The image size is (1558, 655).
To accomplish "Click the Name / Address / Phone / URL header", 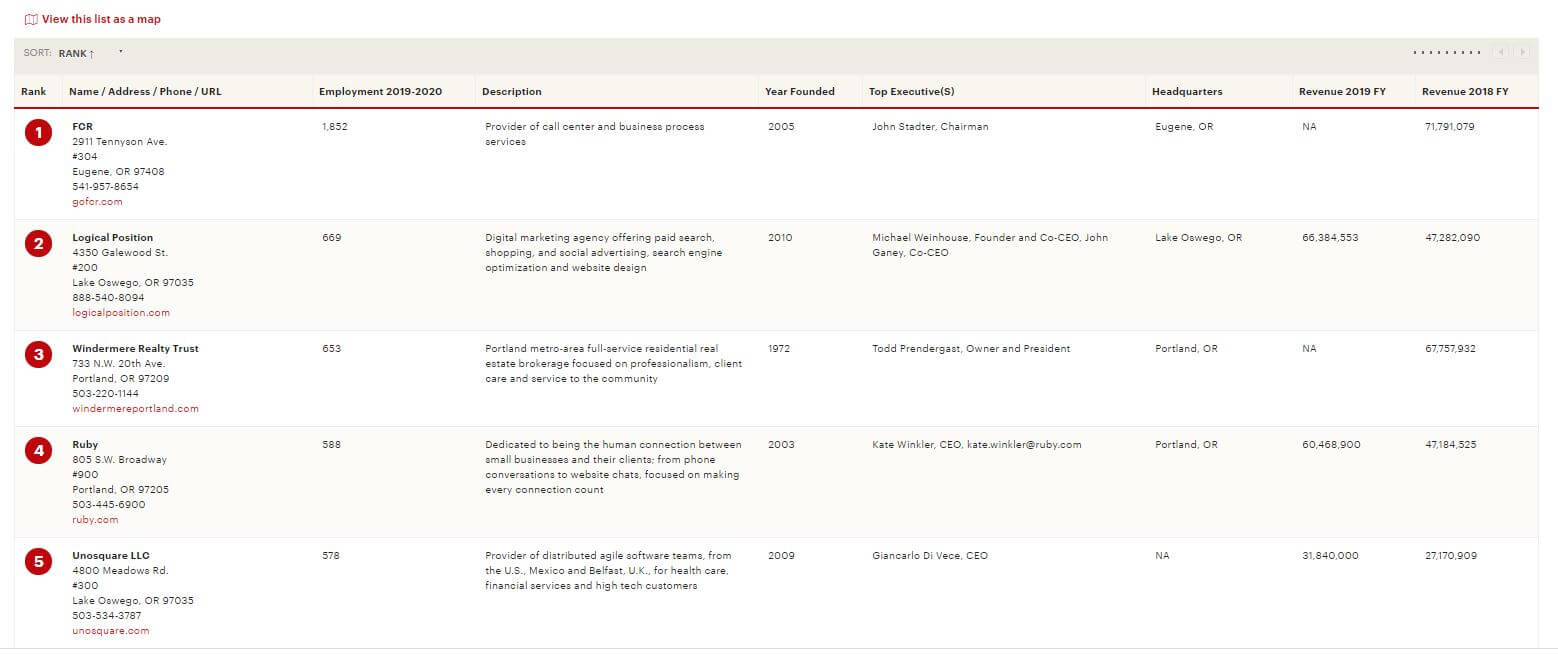I will click(x=145, y=92).
